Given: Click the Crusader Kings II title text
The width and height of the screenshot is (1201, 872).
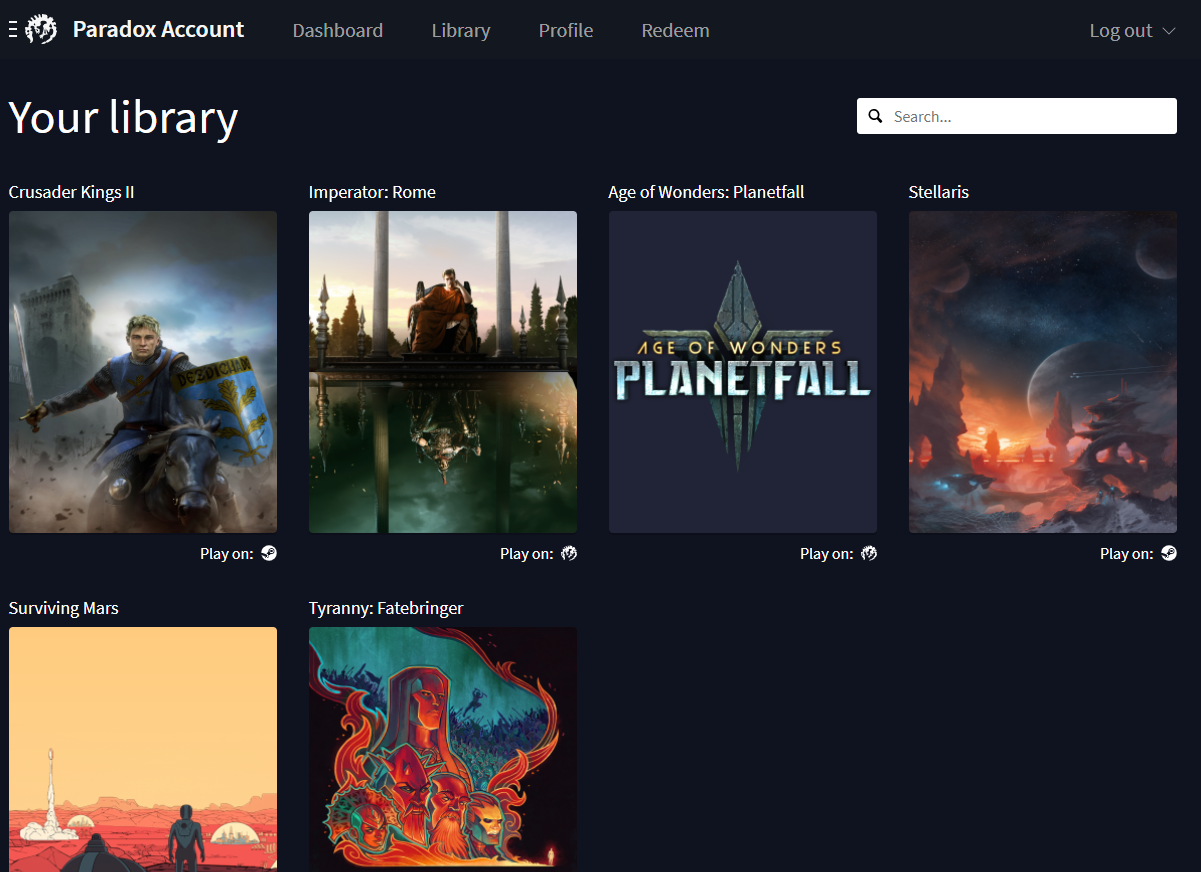Looking at the screenshot, I should pos(71,192).
